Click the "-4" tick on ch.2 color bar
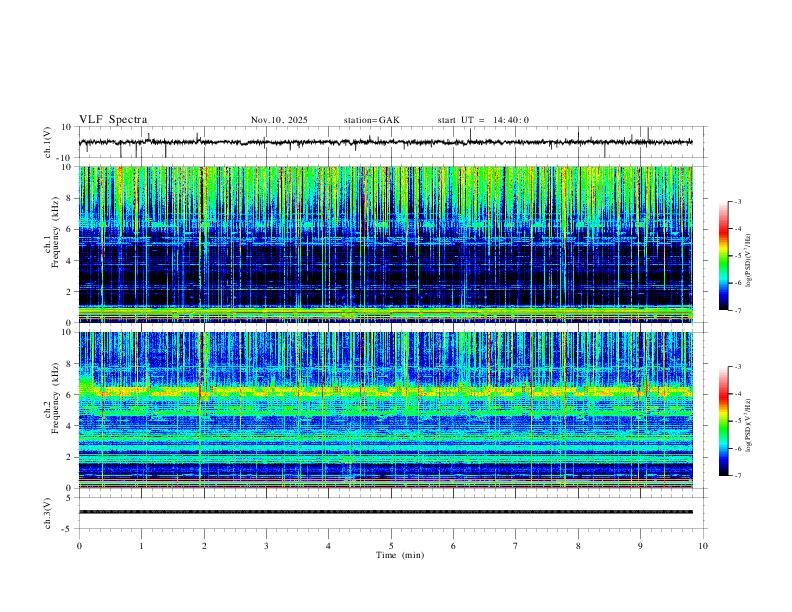792x612 pixels. (x=737, y=394)
